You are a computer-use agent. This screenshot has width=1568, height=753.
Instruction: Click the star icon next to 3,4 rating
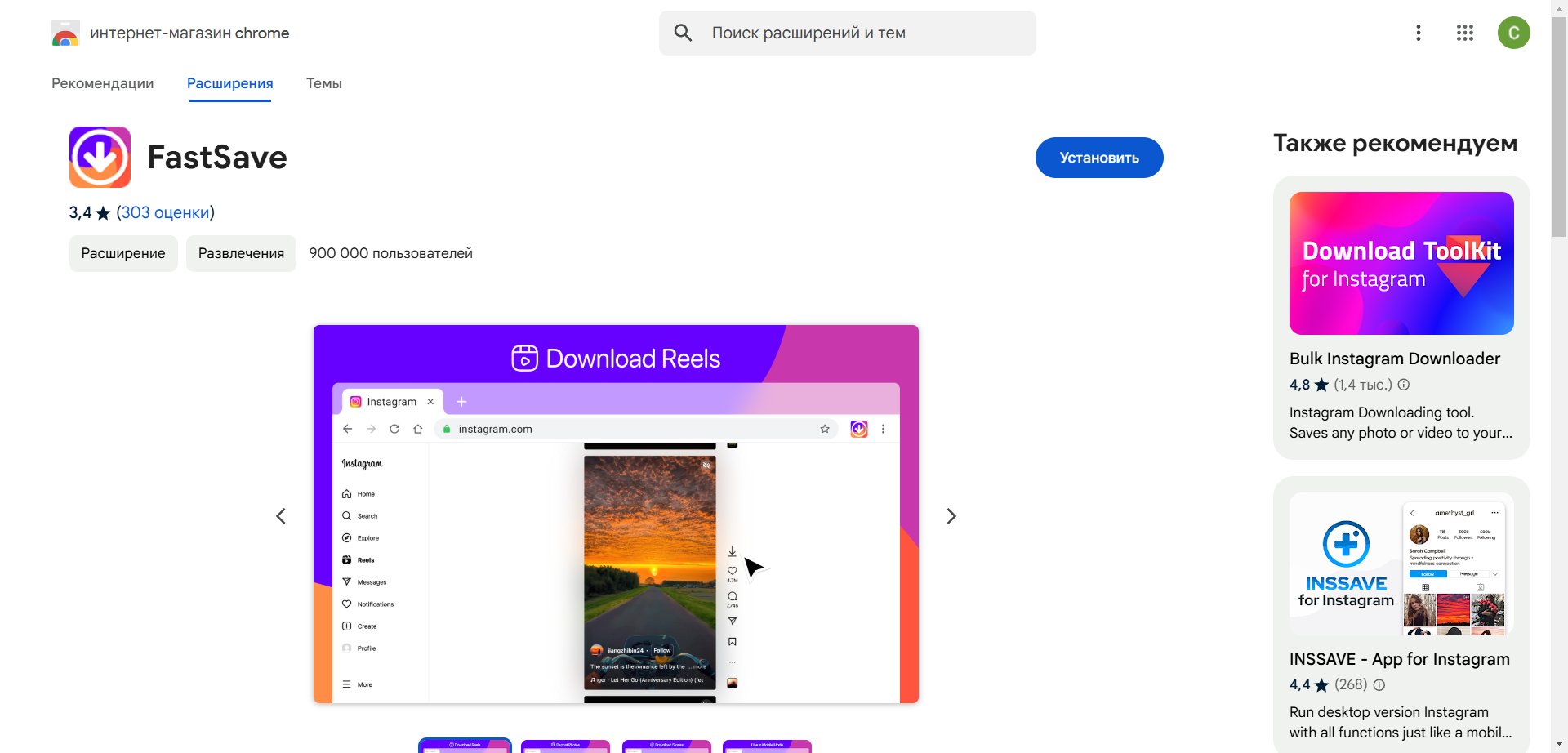[x=103, y=213]
